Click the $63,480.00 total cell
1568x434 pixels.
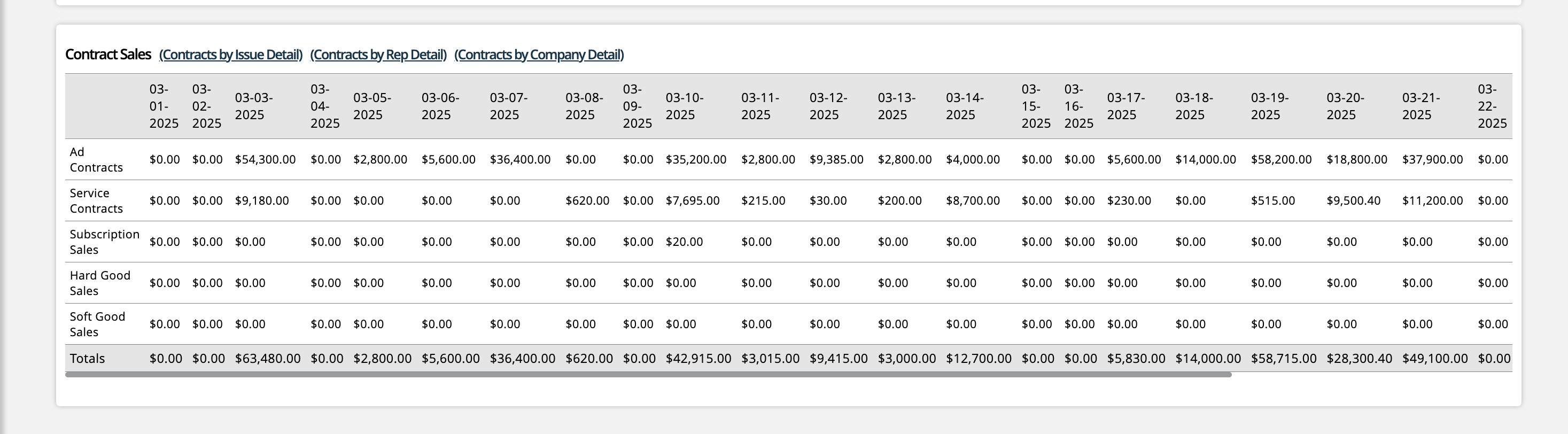tap(267, 359)
